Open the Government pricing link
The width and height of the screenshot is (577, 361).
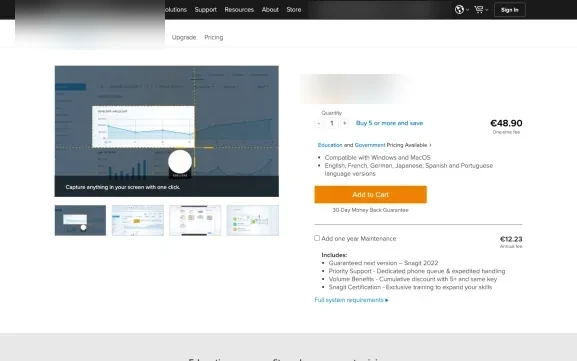point(369,145)
